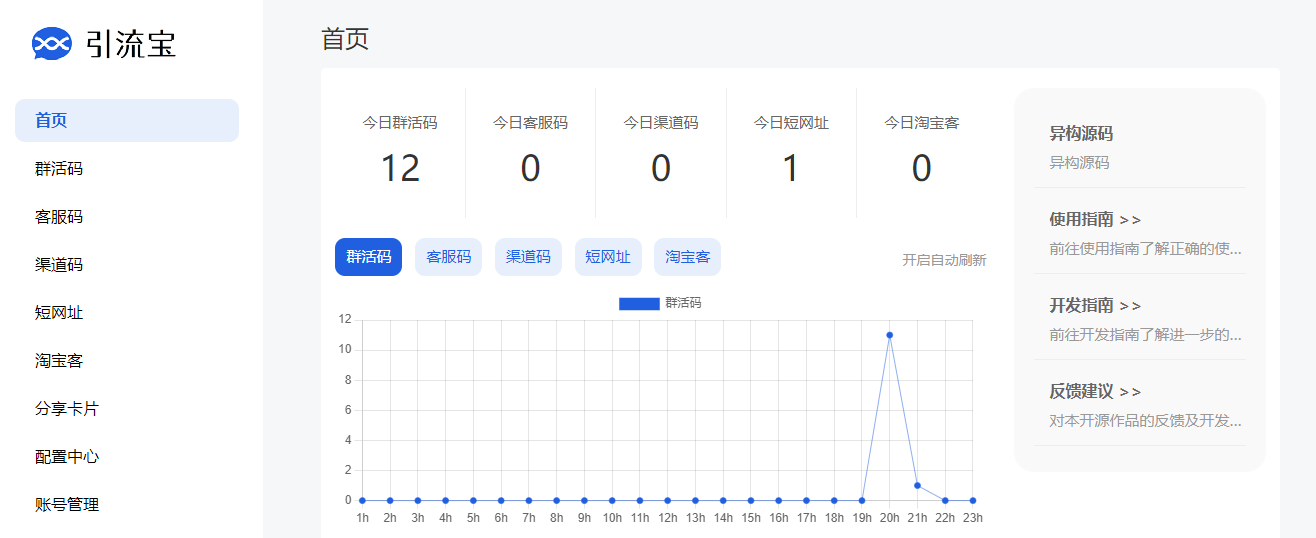Open 首页 in the sidebar

pyautogui.click(x=126, y=121)
